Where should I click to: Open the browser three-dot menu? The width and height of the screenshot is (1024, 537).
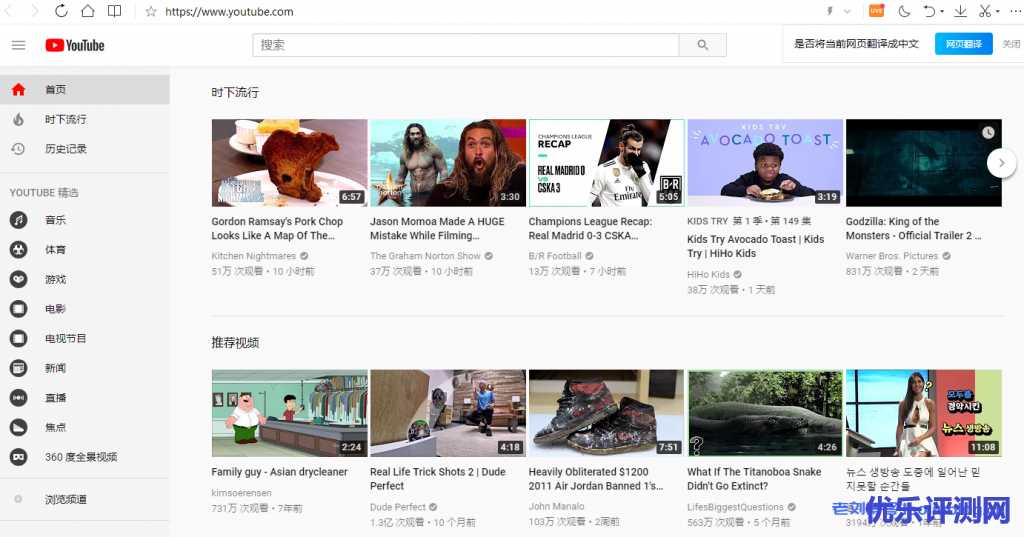tap(1014, 11)
